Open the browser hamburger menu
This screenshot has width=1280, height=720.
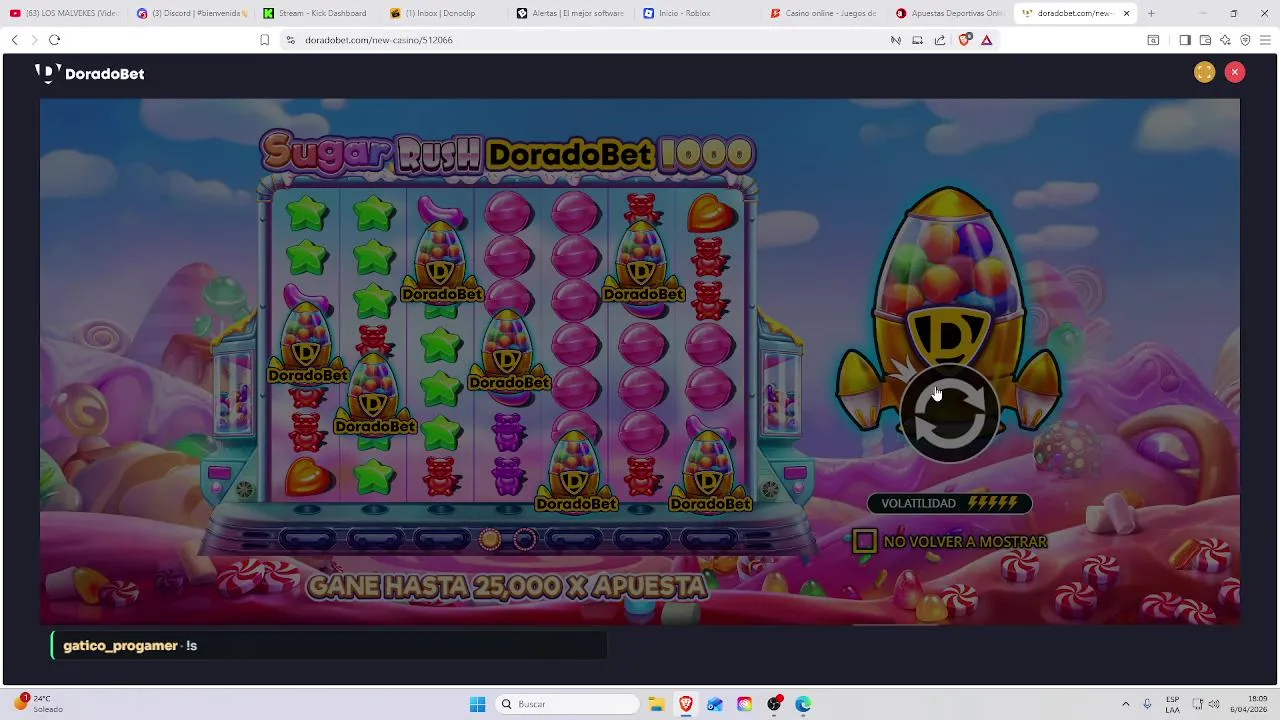(1266, 40)
